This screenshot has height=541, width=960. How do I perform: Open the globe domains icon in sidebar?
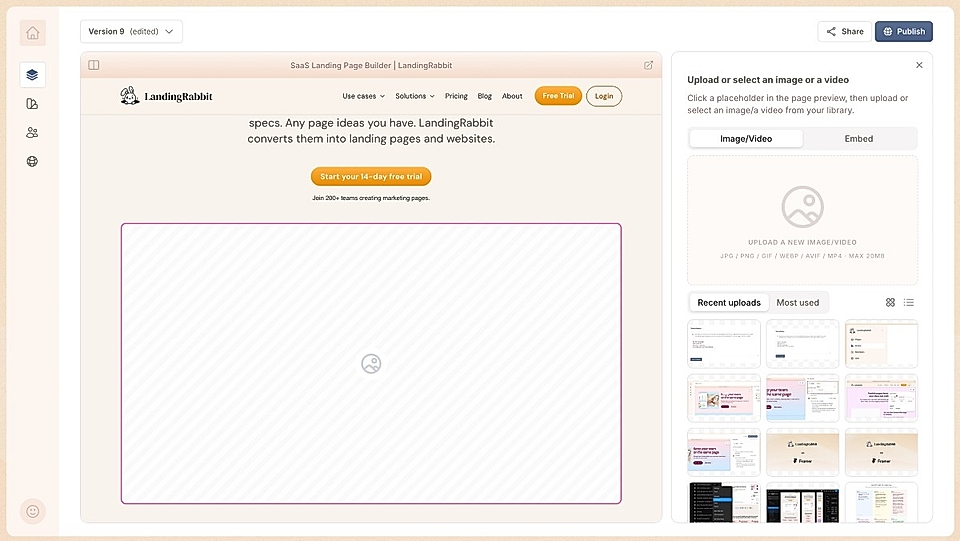pyautogui.click(x=32, y=162)
